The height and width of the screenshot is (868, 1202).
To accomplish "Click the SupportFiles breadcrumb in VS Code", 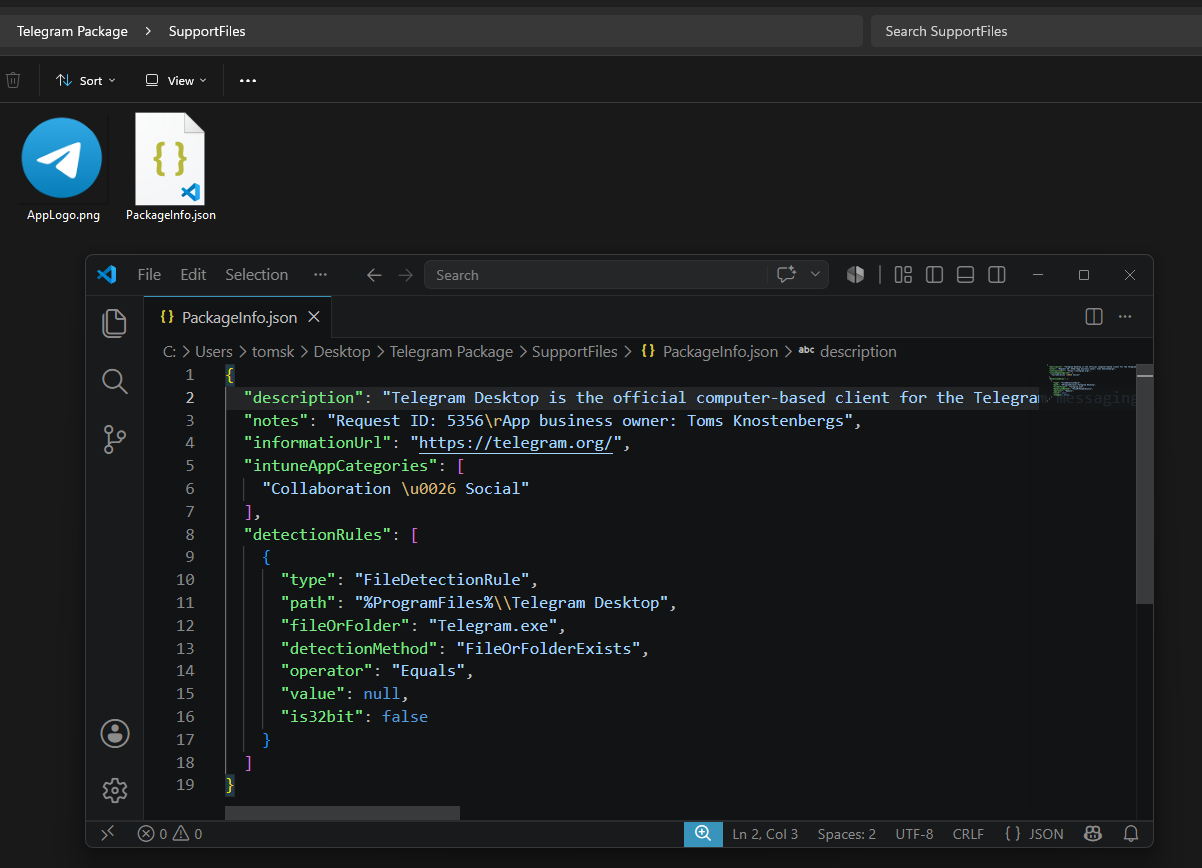I will click(575, 352).
